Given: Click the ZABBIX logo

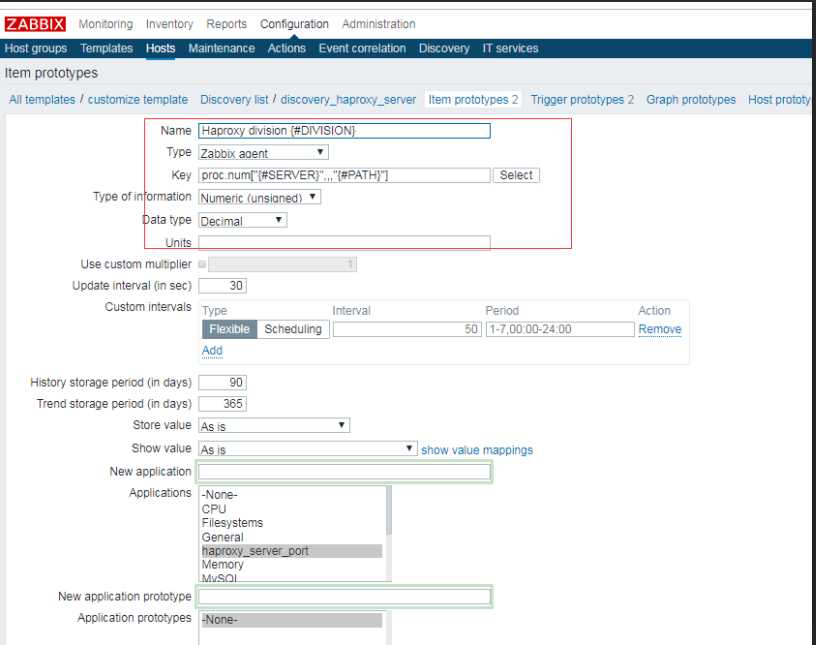Looking at the screenshot, I should (x=35, y=24).
